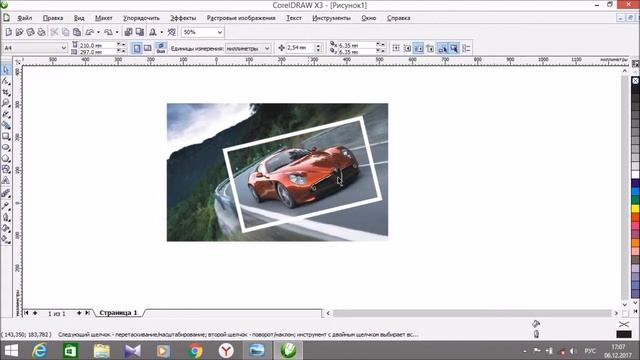Click the Application launcher icon
Screen dimensions: 640x360
(153, 32)
